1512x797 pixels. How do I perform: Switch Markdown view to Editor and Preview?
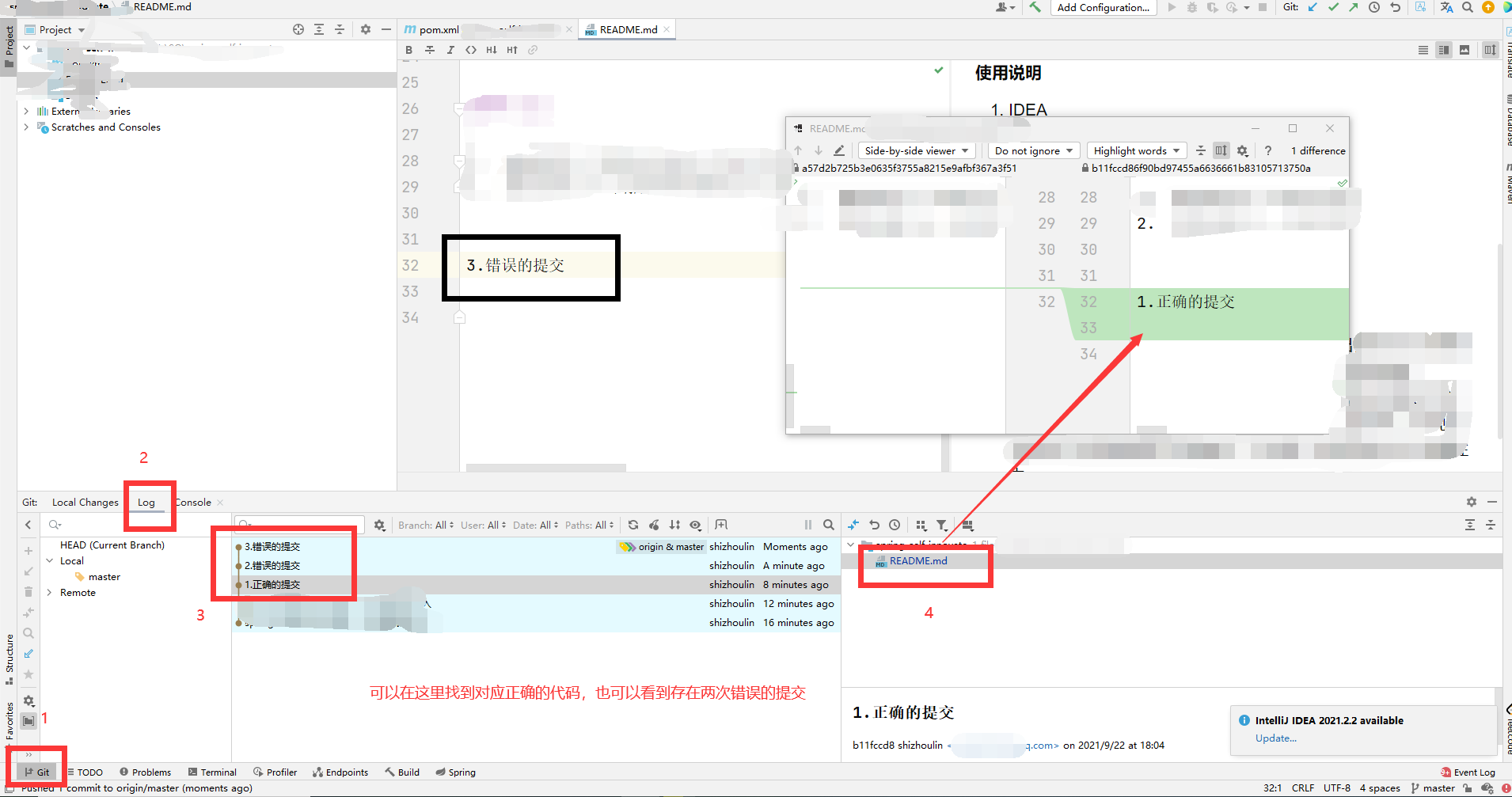pyautogui.click(x=1444, y=50)
